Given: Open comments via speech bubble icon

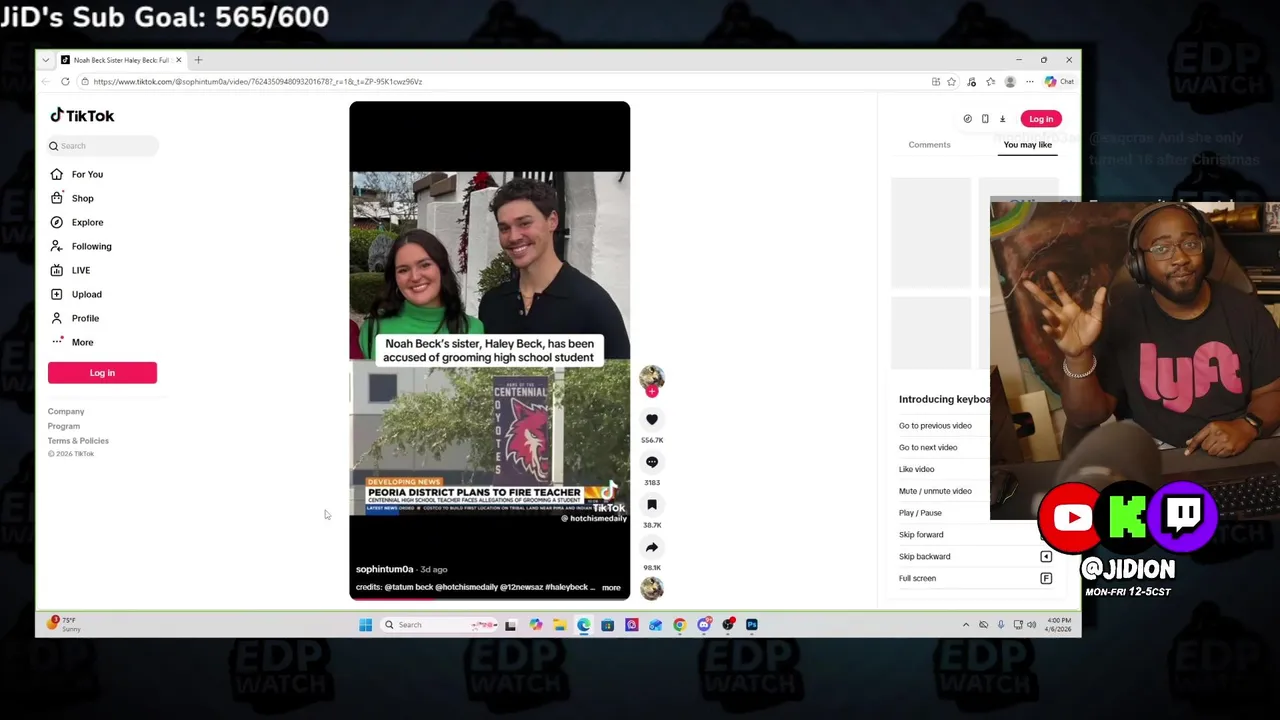Looking at the screenshot, I should (x=652, y=462).
